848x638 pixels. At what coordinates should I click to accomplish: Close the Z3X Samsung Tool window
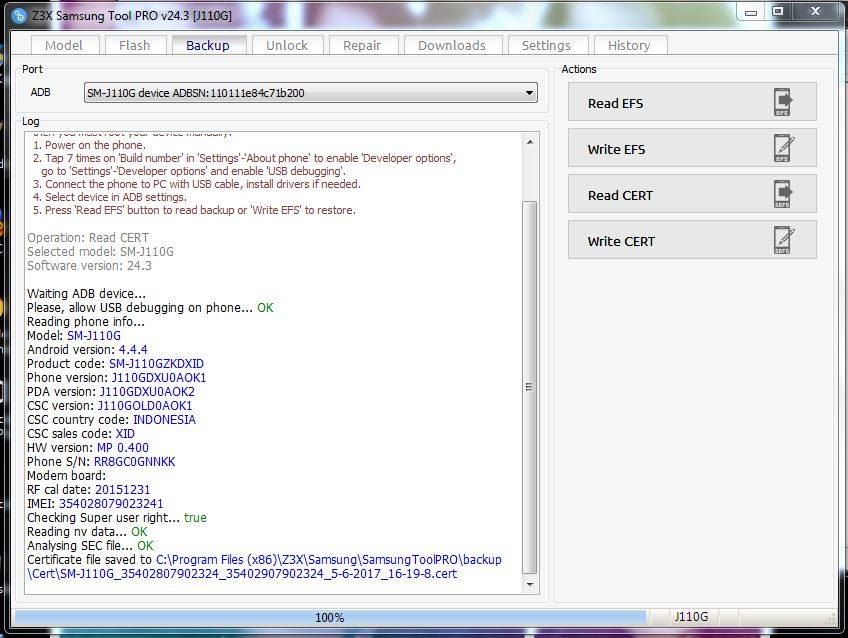[816, 12]
